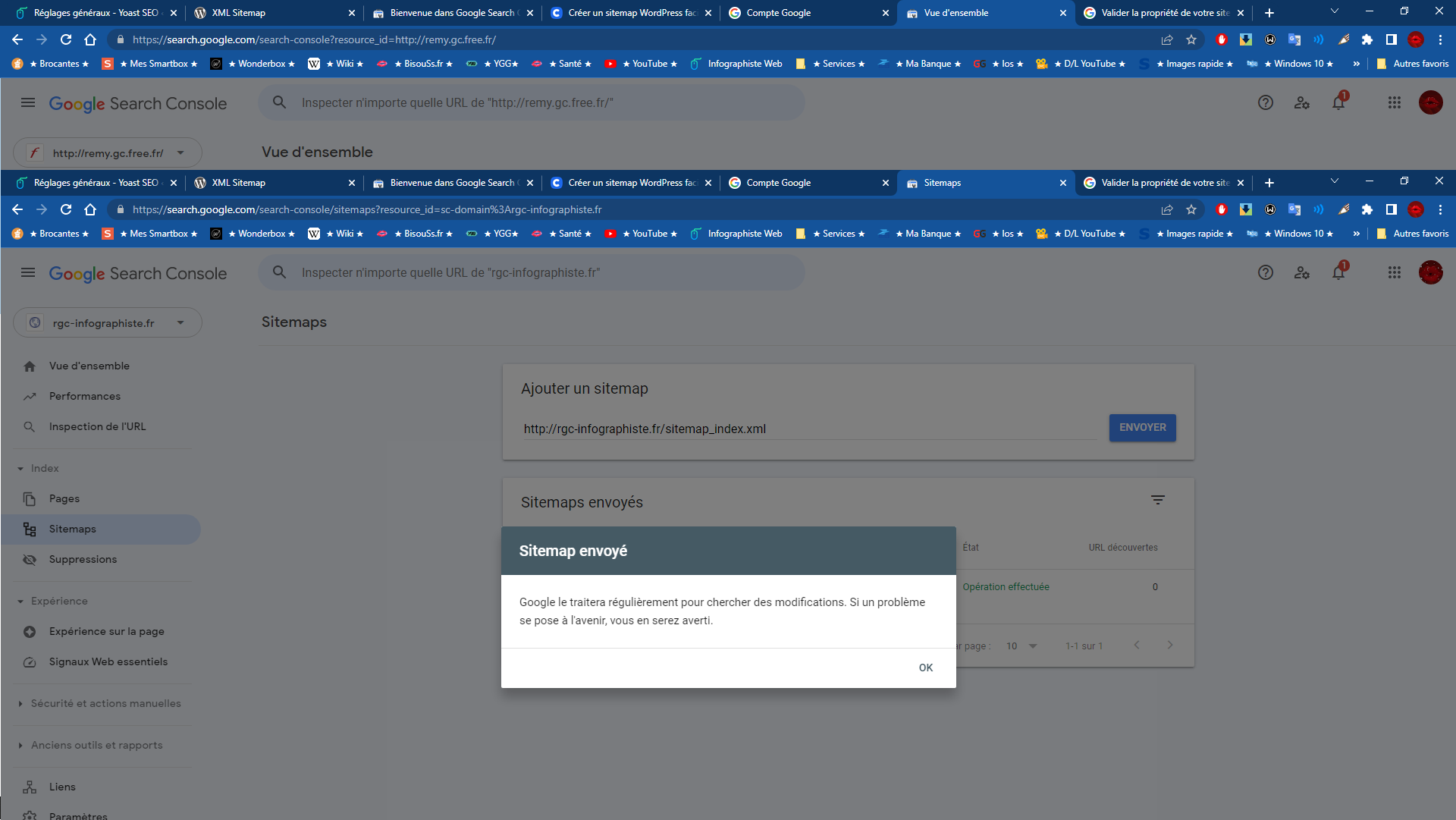Screen dimensions: 1456x820
Task: Click the notifications bell icon
Action: pyautogui.click(x=1338, y=273)
